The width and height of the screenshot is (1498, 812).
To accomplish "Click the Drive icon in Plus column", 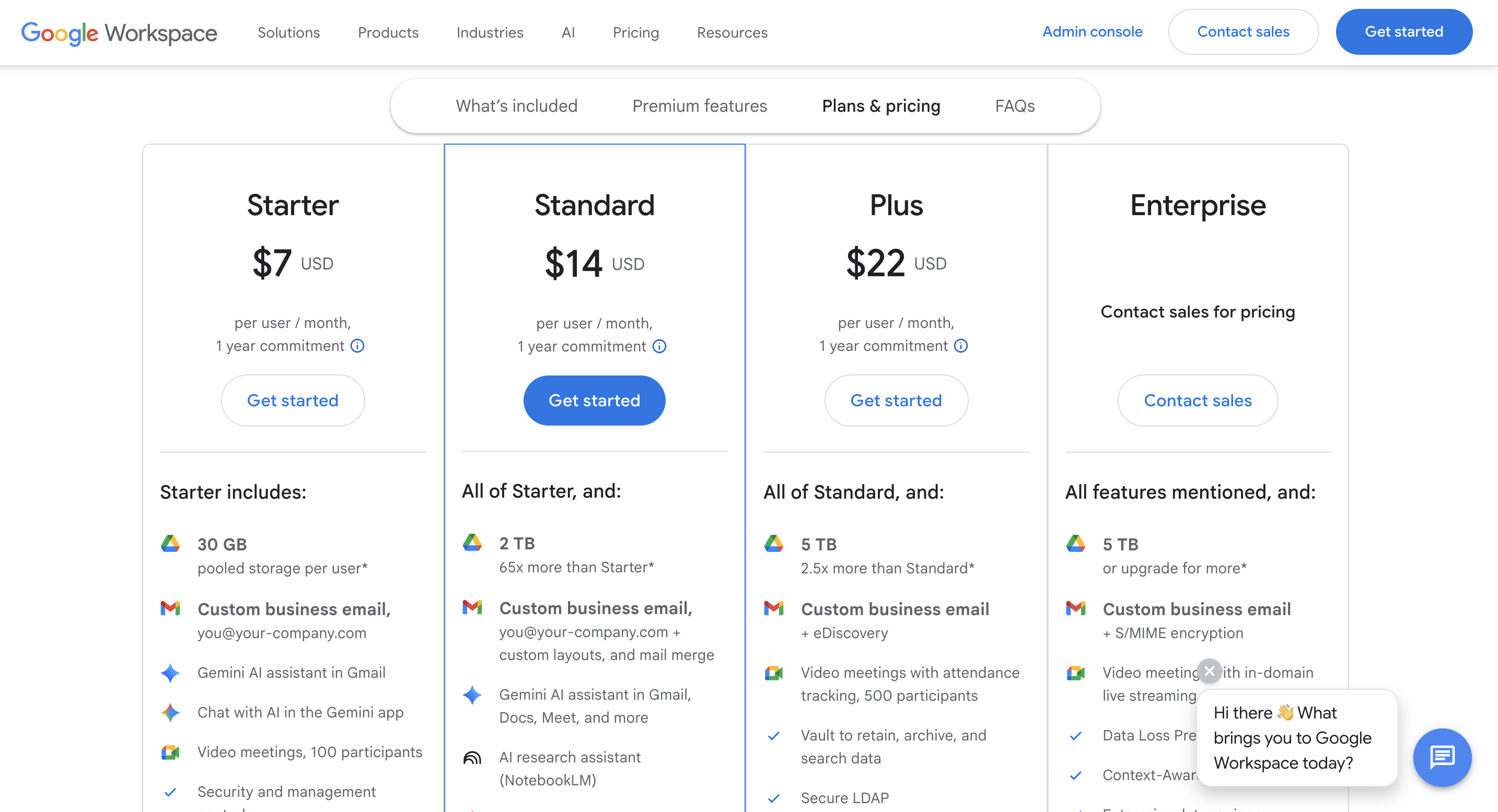I will (774, 544).
